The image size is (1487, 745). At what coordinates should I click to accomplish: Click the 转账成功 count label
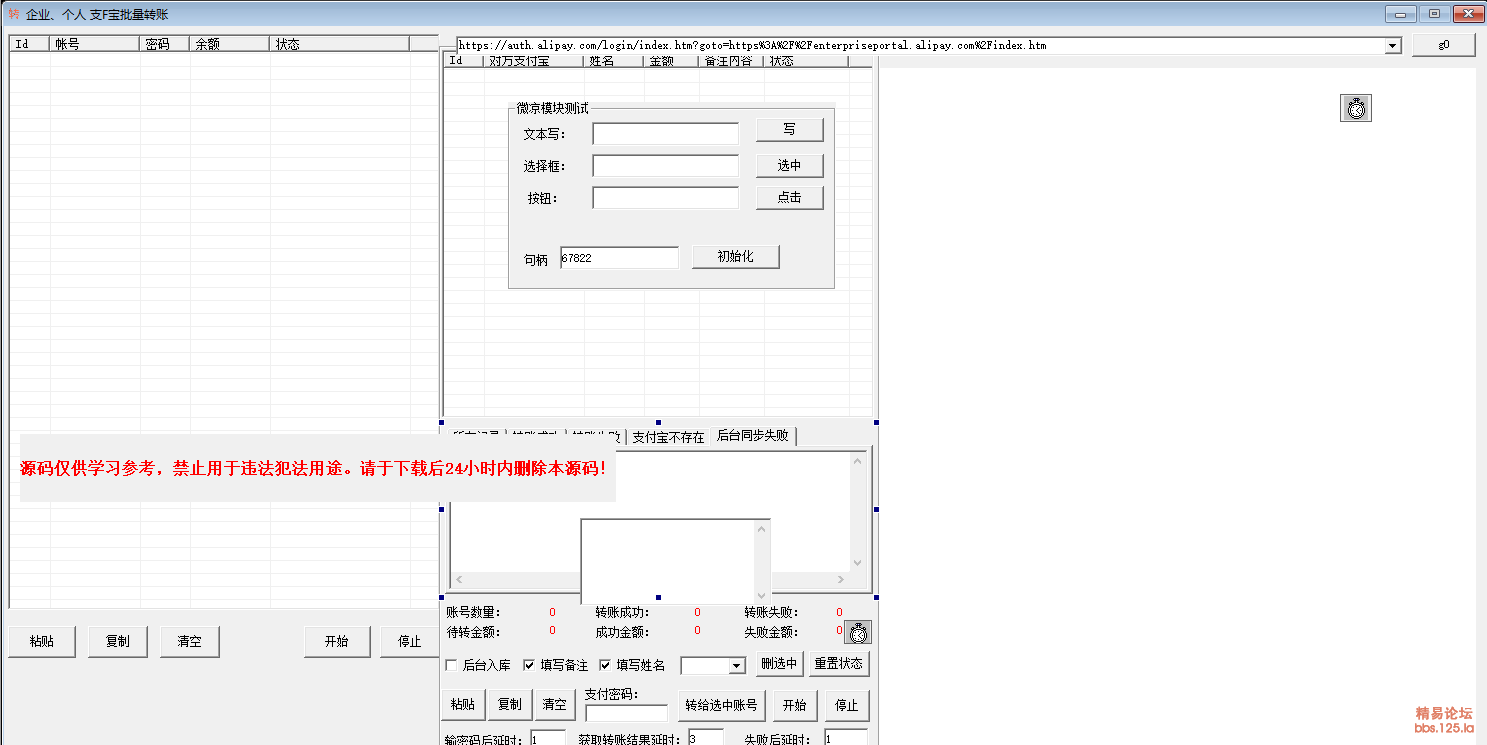pos(622,612)
